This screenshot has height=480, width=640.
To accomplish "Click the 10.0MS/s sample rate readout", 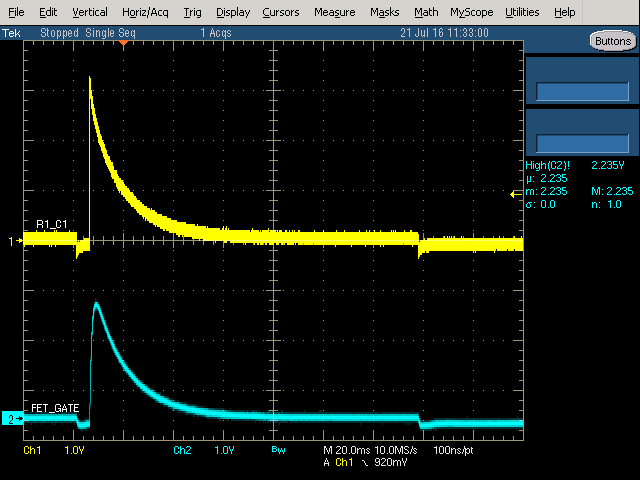I will [x=396, y=450].
